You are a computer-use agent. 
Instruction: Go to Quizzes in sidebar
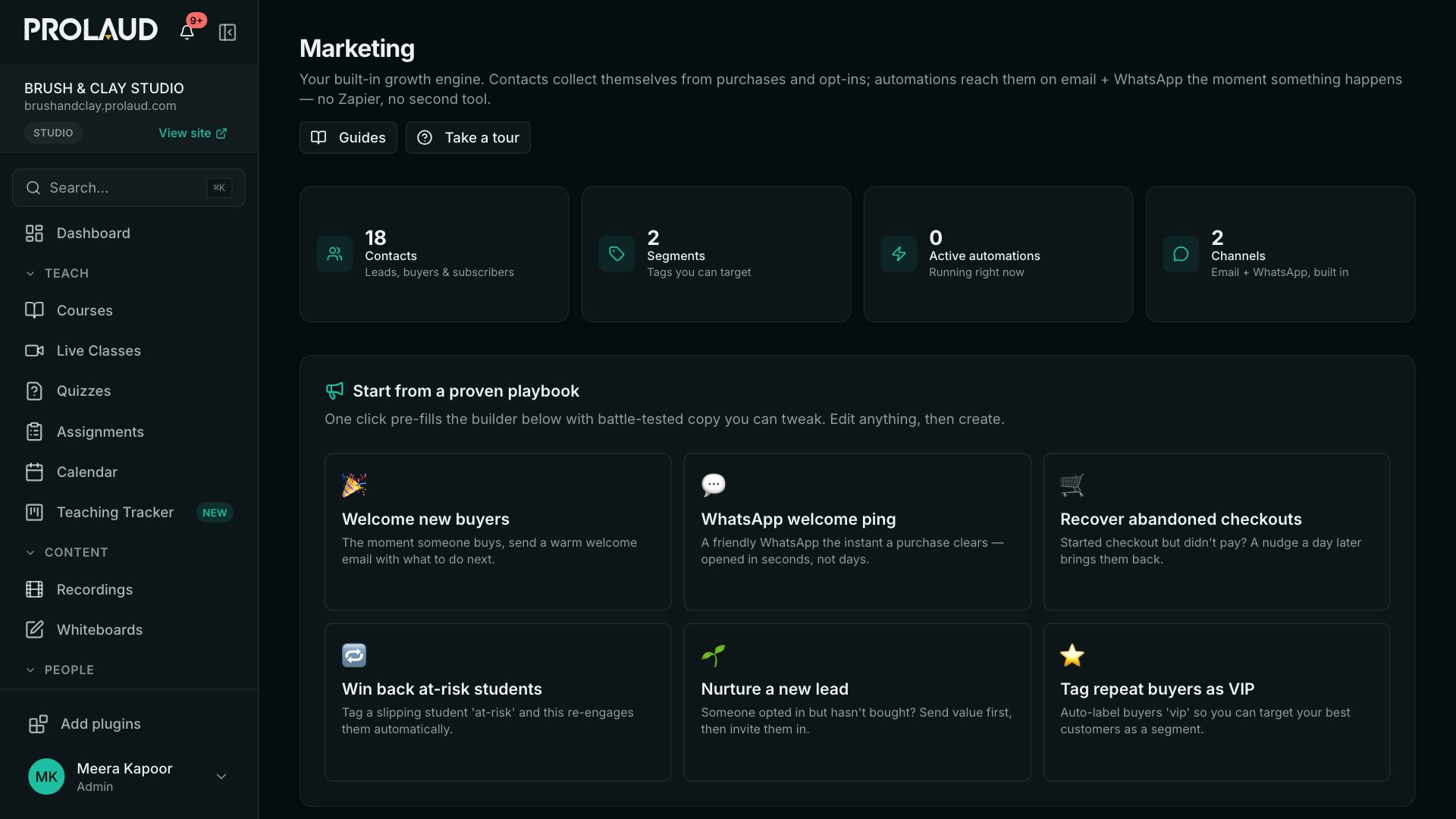point(129,391)
